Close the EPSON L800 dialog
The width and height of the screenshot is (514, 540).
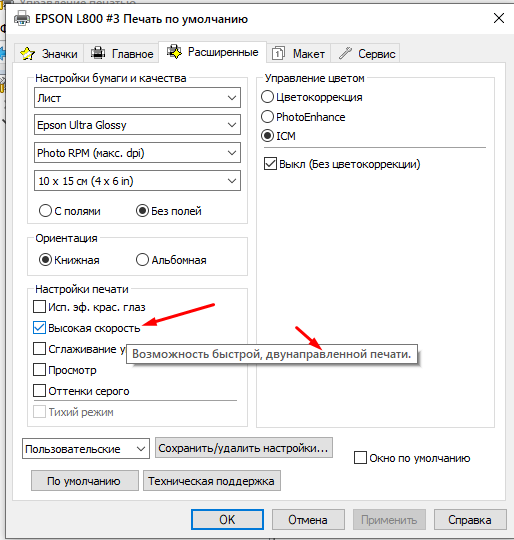click(499, 18)
